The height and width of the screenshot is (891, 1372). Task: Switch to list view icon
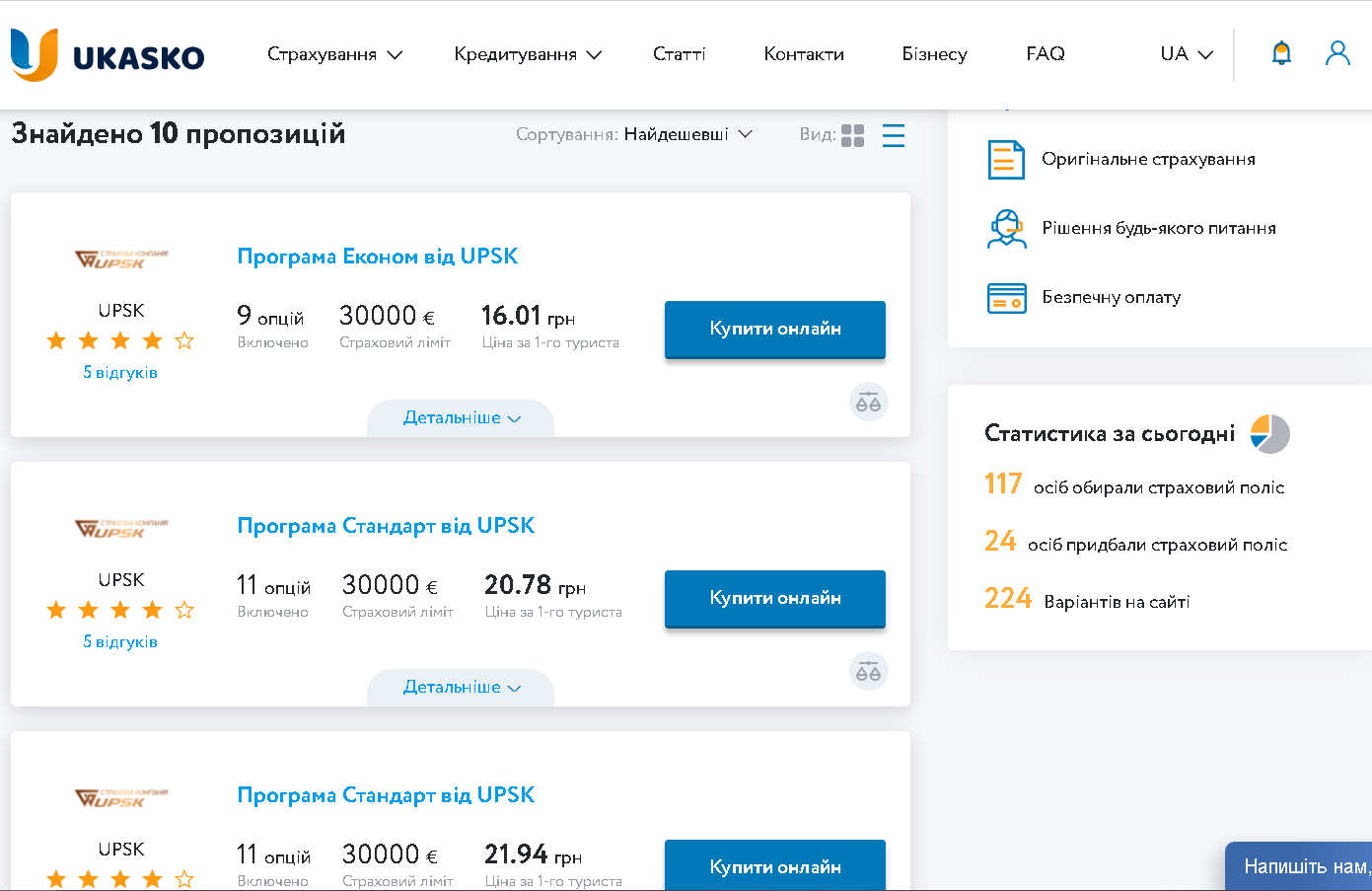click(x=894, y=135)
